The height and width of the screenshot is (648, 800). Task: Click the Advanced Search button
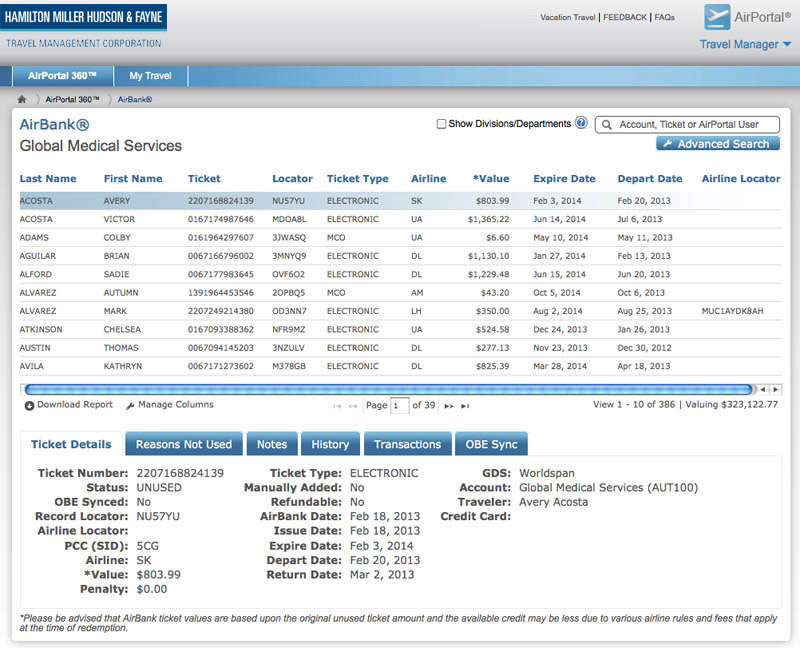[x=718, y=144]
